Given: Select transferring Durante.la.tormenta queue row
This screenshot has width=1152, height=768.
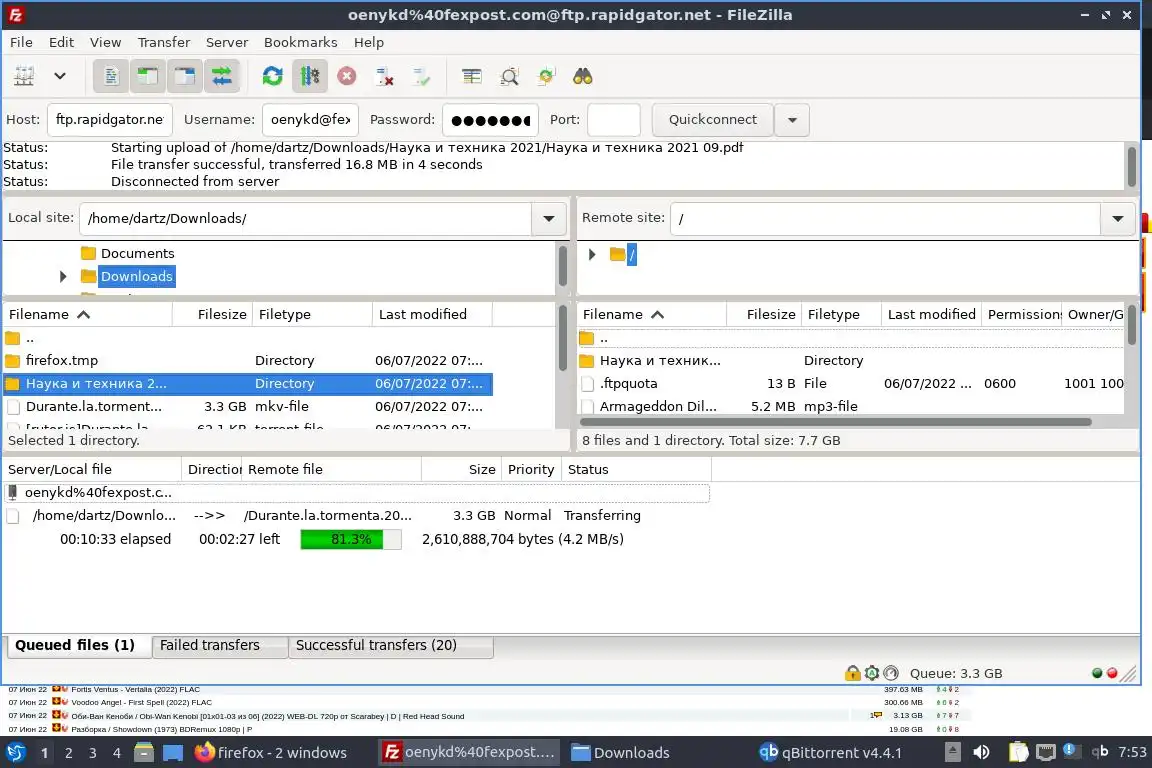Looking at the screenshot, I should [x=356, y=516].
